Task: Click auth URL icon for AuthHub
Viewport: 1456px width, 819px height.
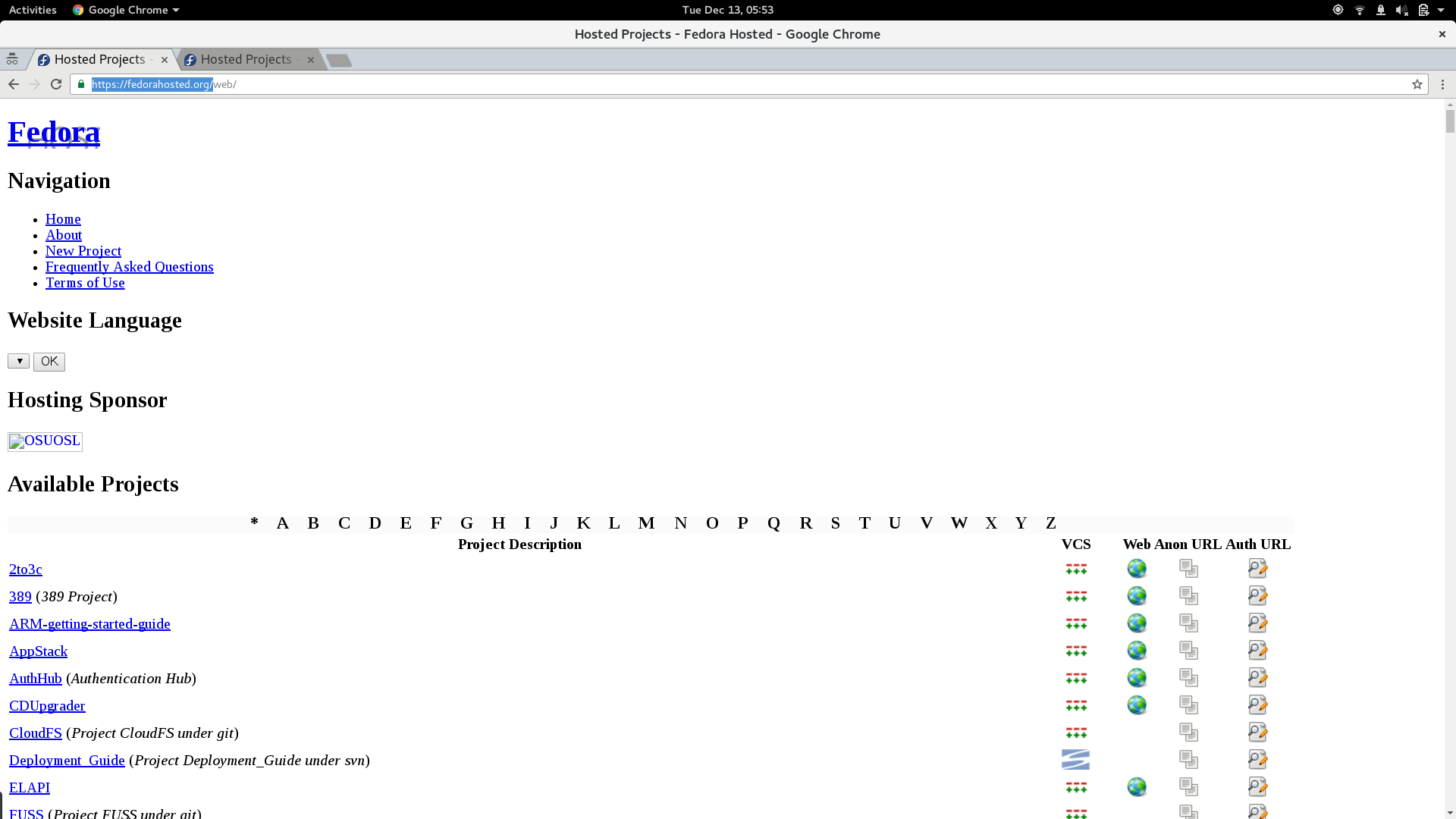Action: 1257,678
